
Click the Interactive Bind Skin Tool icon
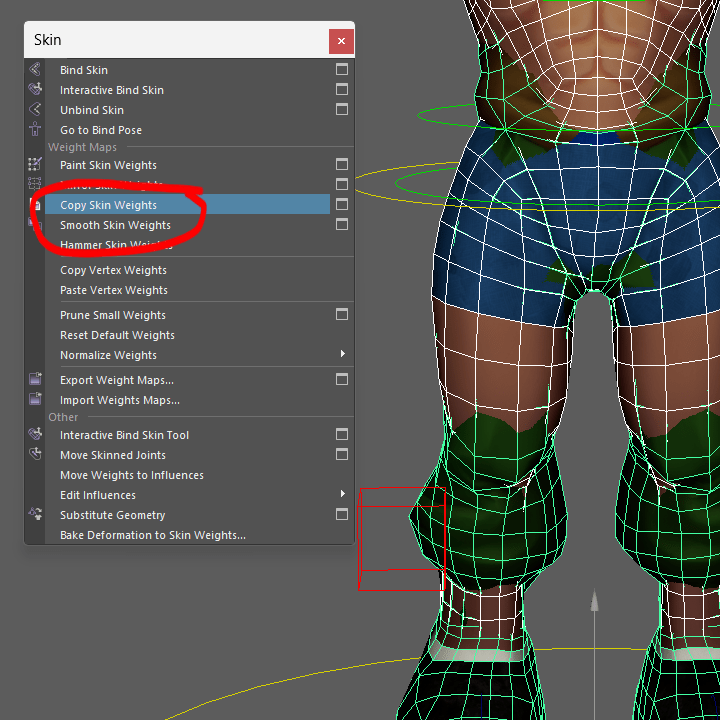click(x=35, y=435)
